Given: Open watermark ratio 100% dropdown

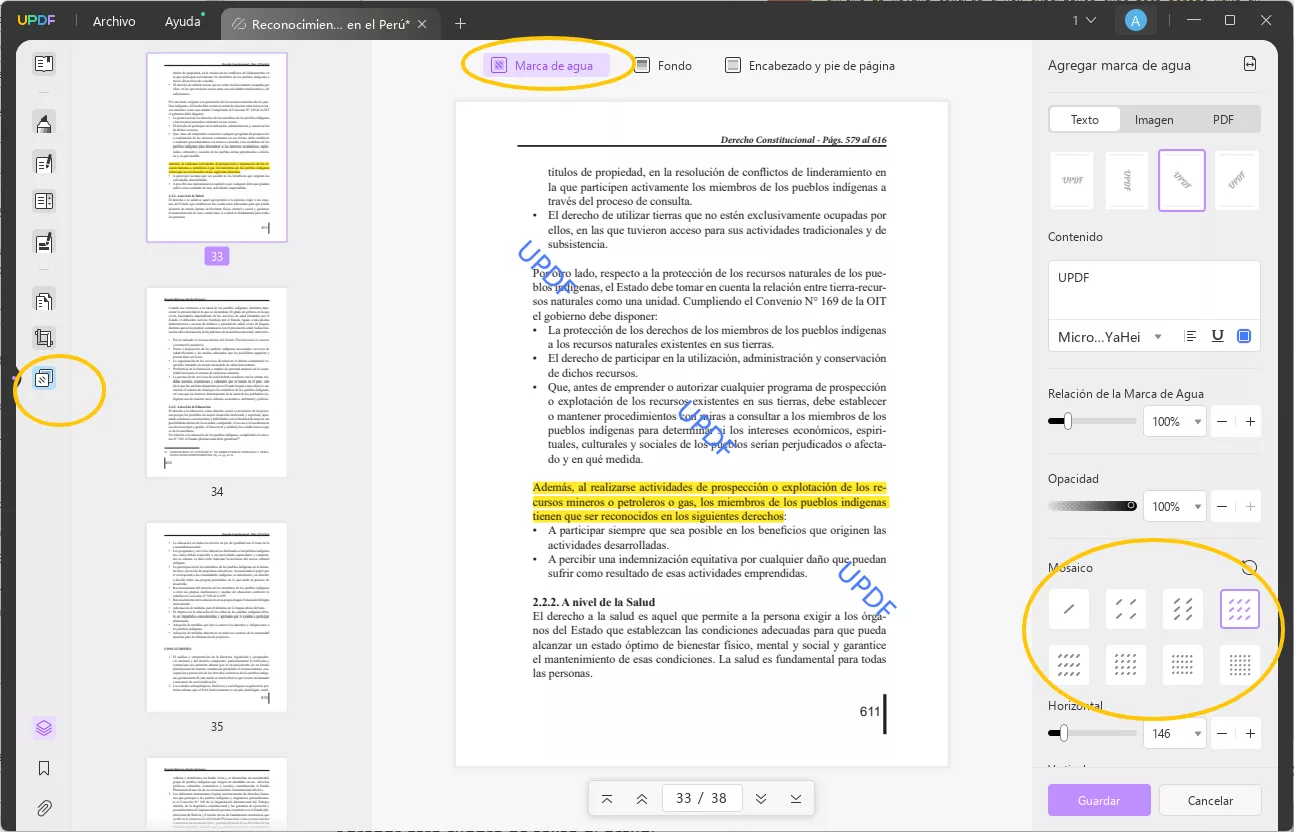Looking at the screenshot, I should [x=1174, y=422].
